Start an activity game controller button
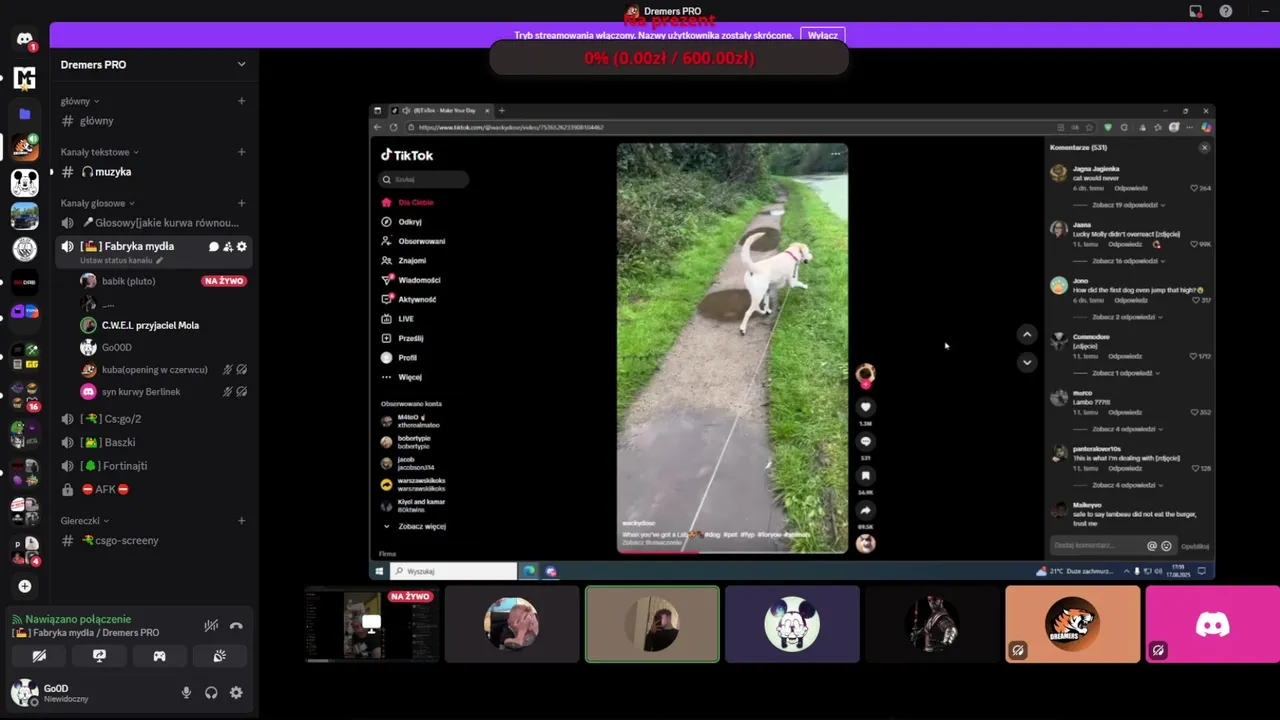This screenshot has height=720, width=1280. tap(159, 656)
